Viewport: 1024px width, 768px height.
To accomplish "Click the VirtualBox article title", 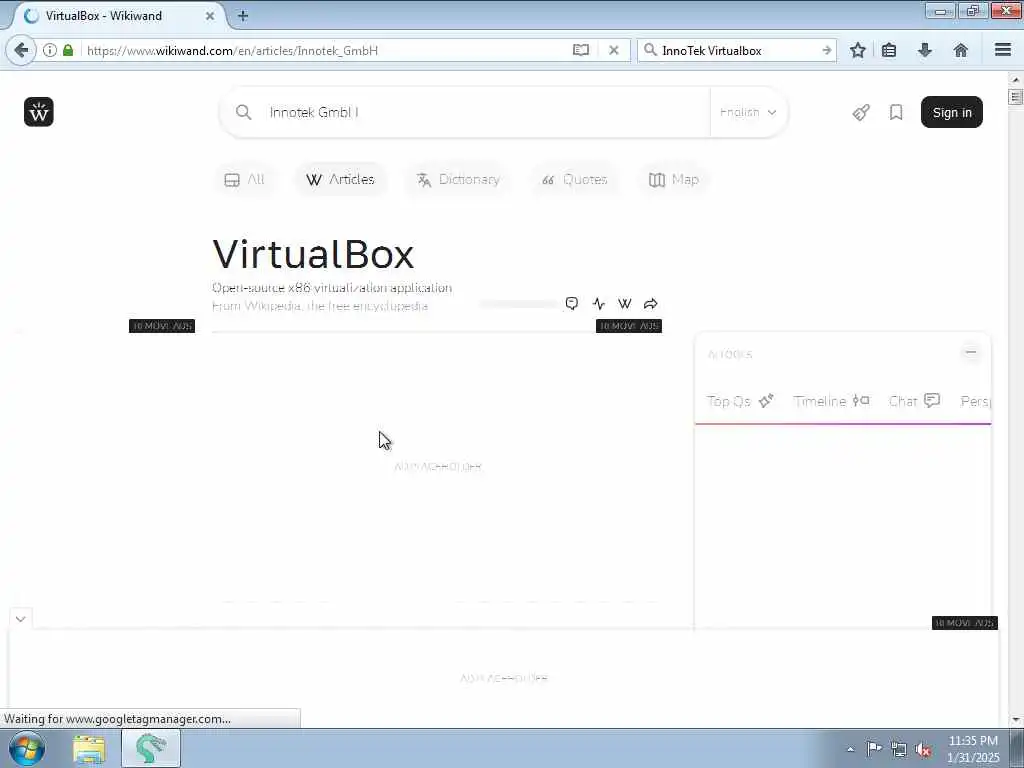I will (x=313, y=254).
